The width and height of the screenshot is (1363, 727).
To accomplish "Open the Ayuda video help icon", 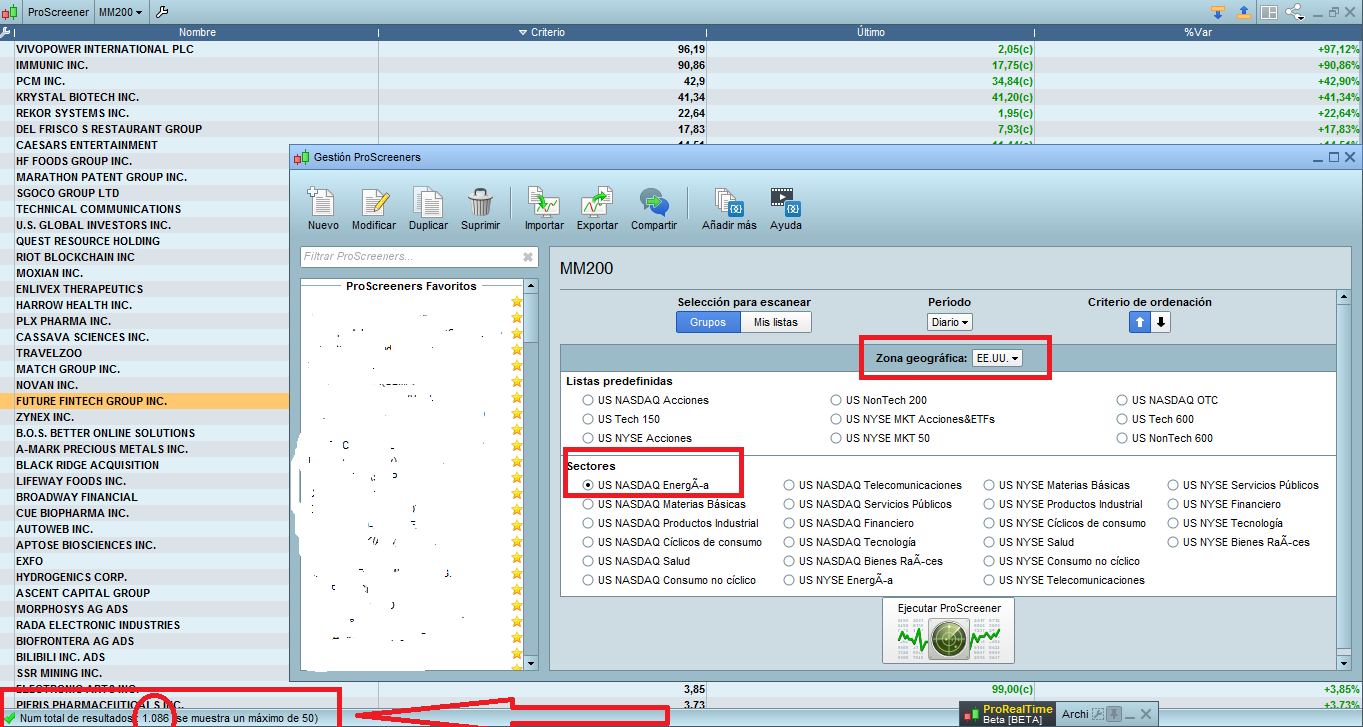I will [x=785, y=202].
